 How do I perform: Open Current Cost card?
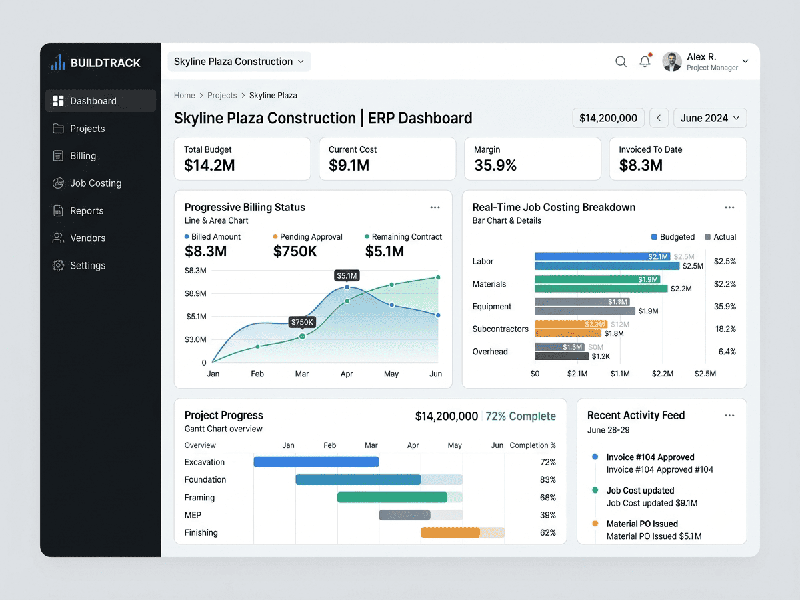click(387, 159)
